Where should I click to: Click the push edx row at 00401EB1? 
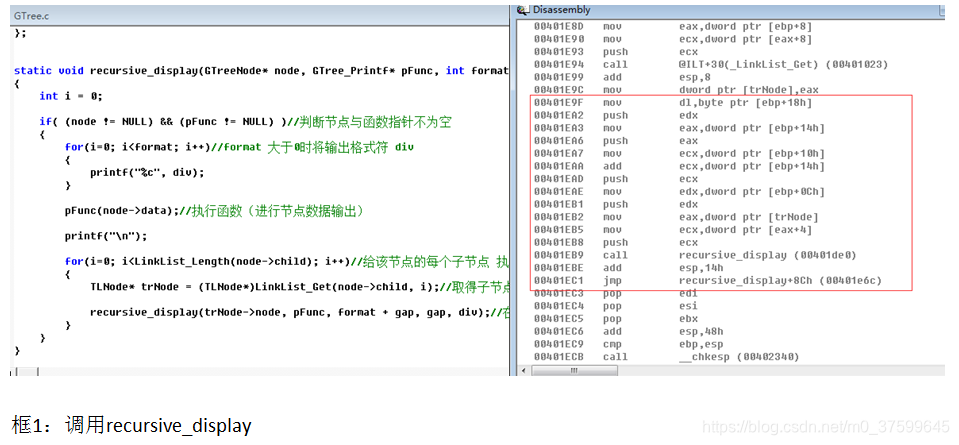click(616, 204)
